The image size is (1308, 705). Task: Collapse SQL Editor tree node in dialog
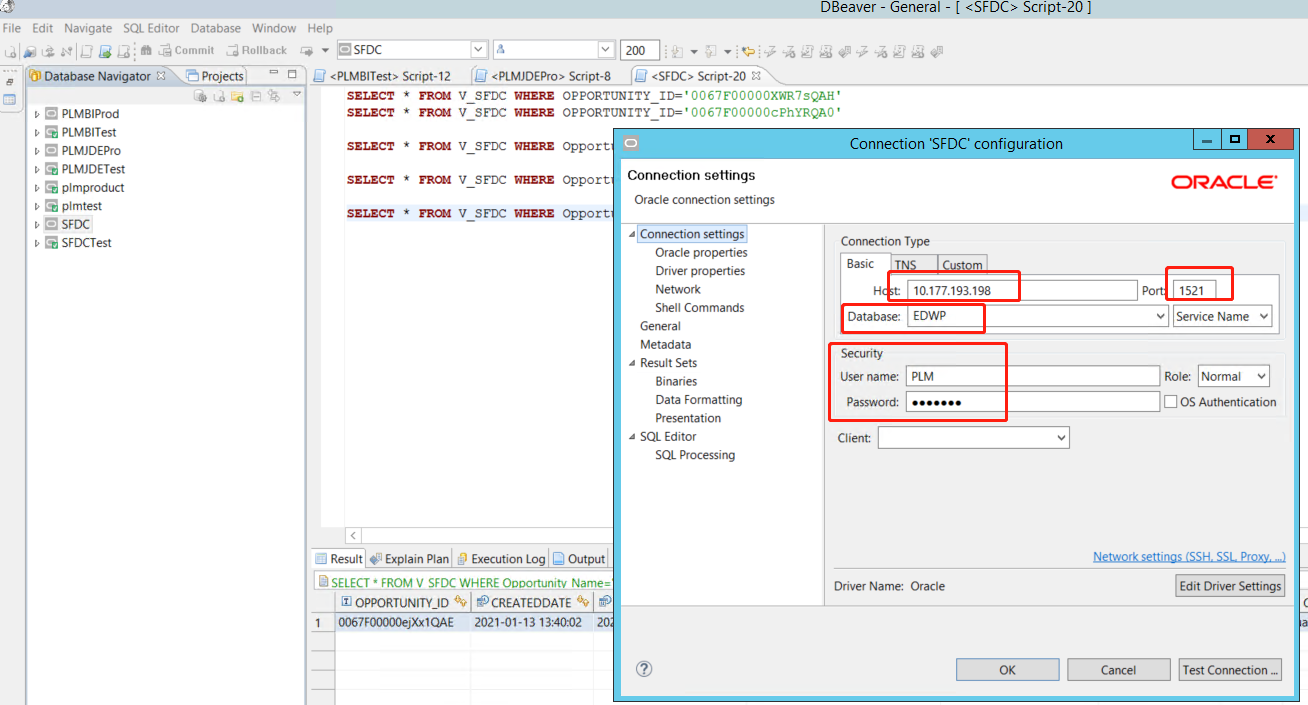coord(632,437)
